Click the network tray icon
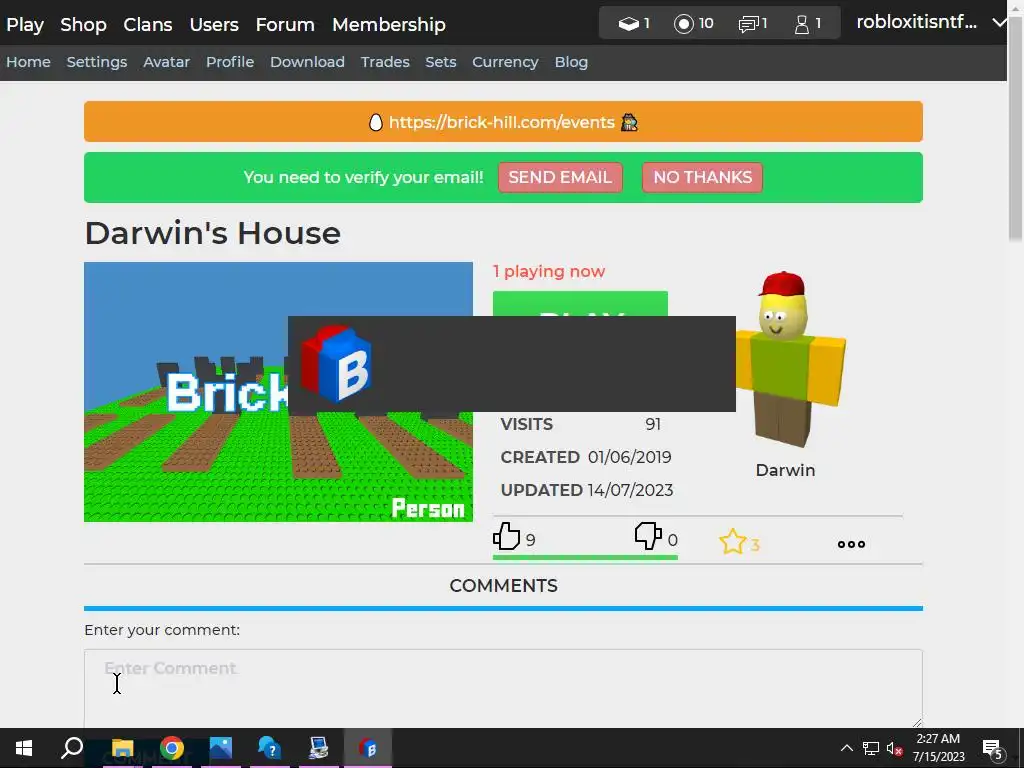Viewport: 1024px width, 768px height. click(x=871, y=748)
